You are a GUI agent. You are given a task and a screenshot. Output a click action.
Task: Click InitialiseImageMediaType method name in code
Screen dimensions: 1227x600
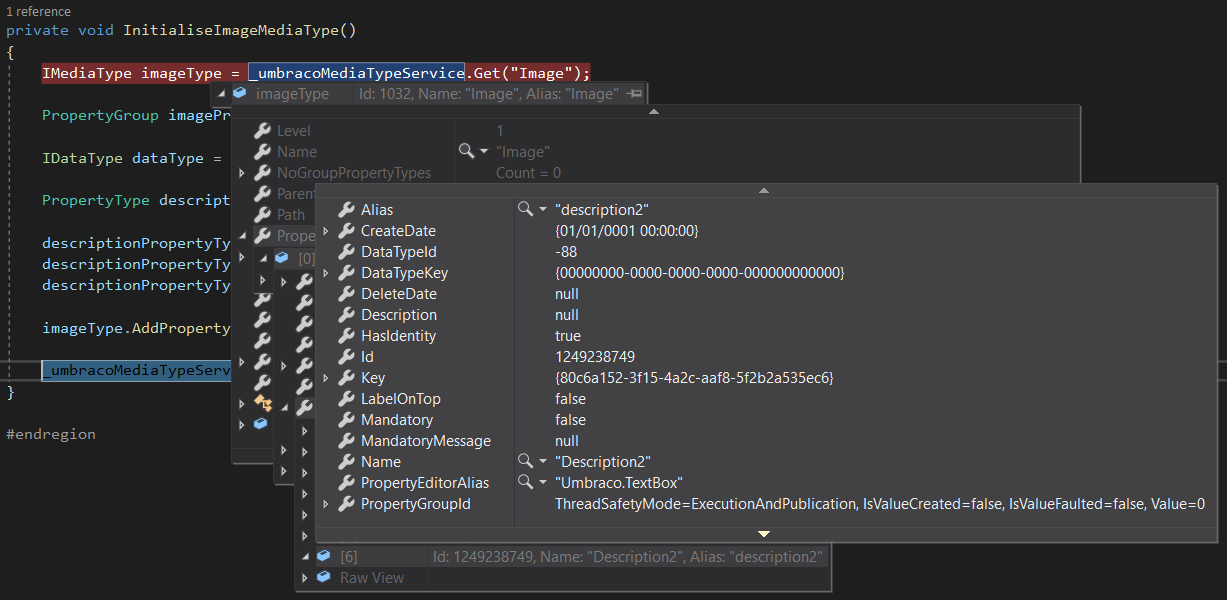click(x=231, y=30)
